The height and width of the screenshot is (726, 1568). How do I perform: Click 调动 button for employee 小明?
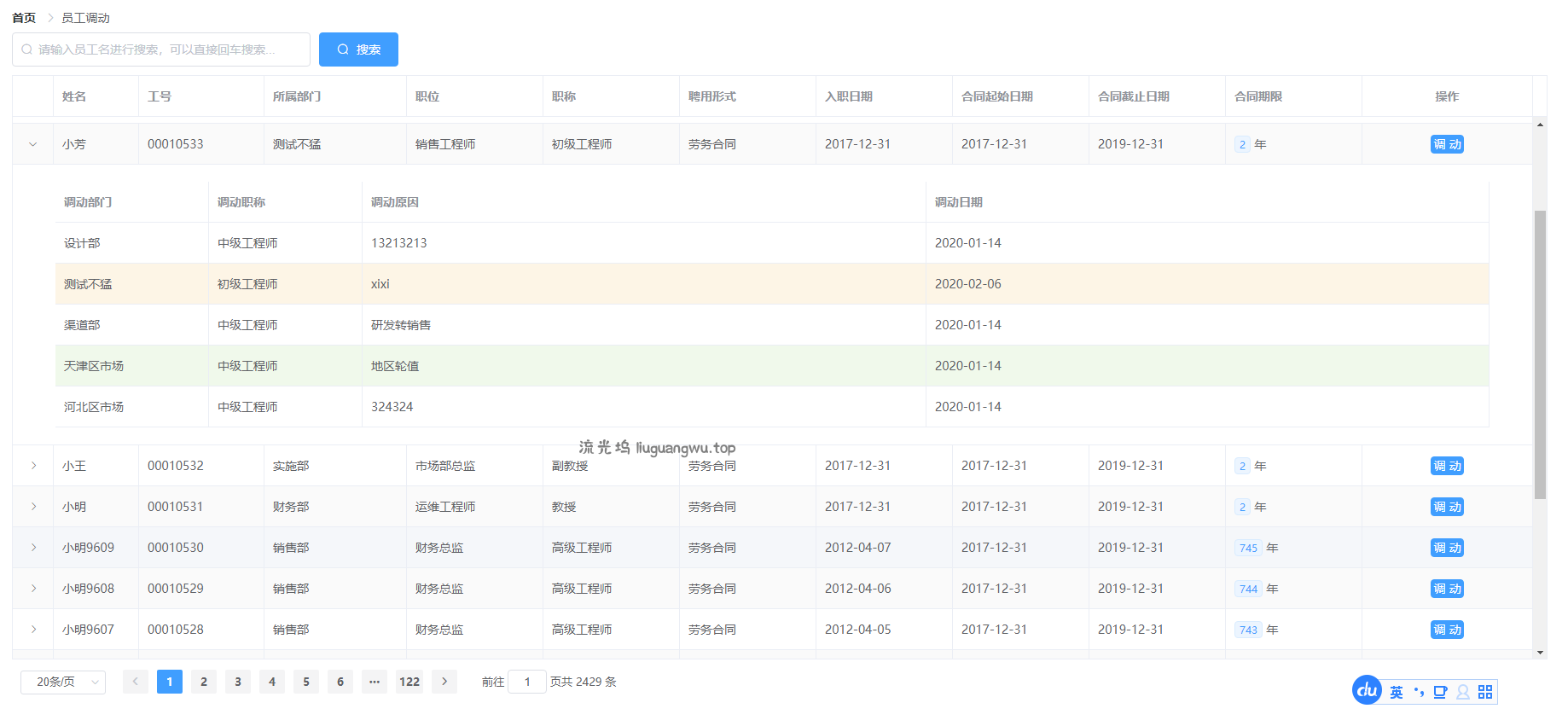tap(1447, 507)
